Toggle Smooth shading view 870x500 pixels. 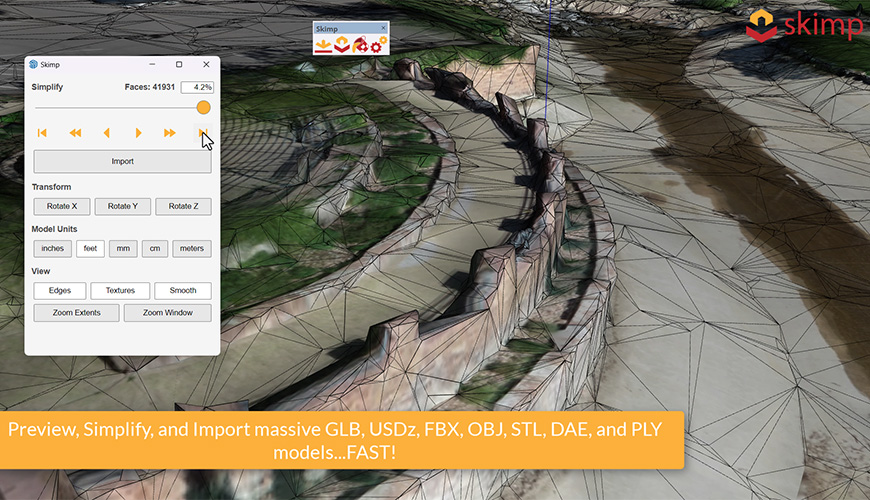[182, 291]
